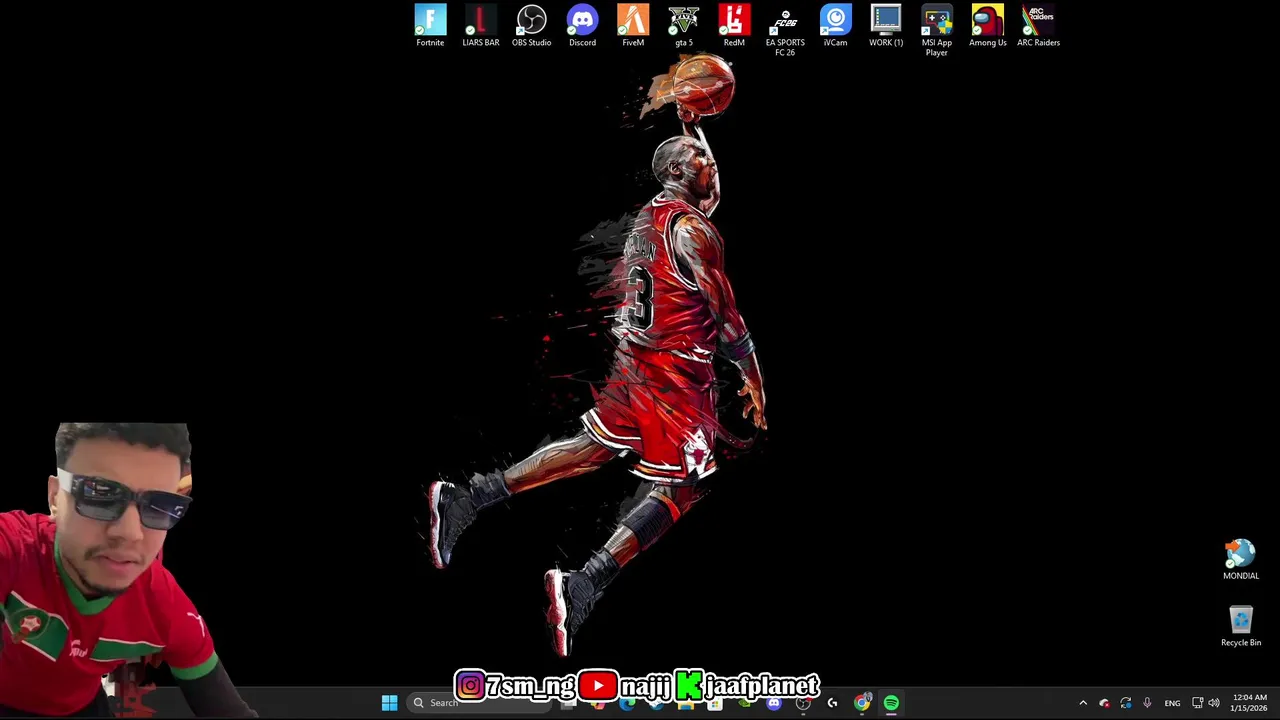
Task: Open the clock showing 12:04 AM
Action: 1249,703
